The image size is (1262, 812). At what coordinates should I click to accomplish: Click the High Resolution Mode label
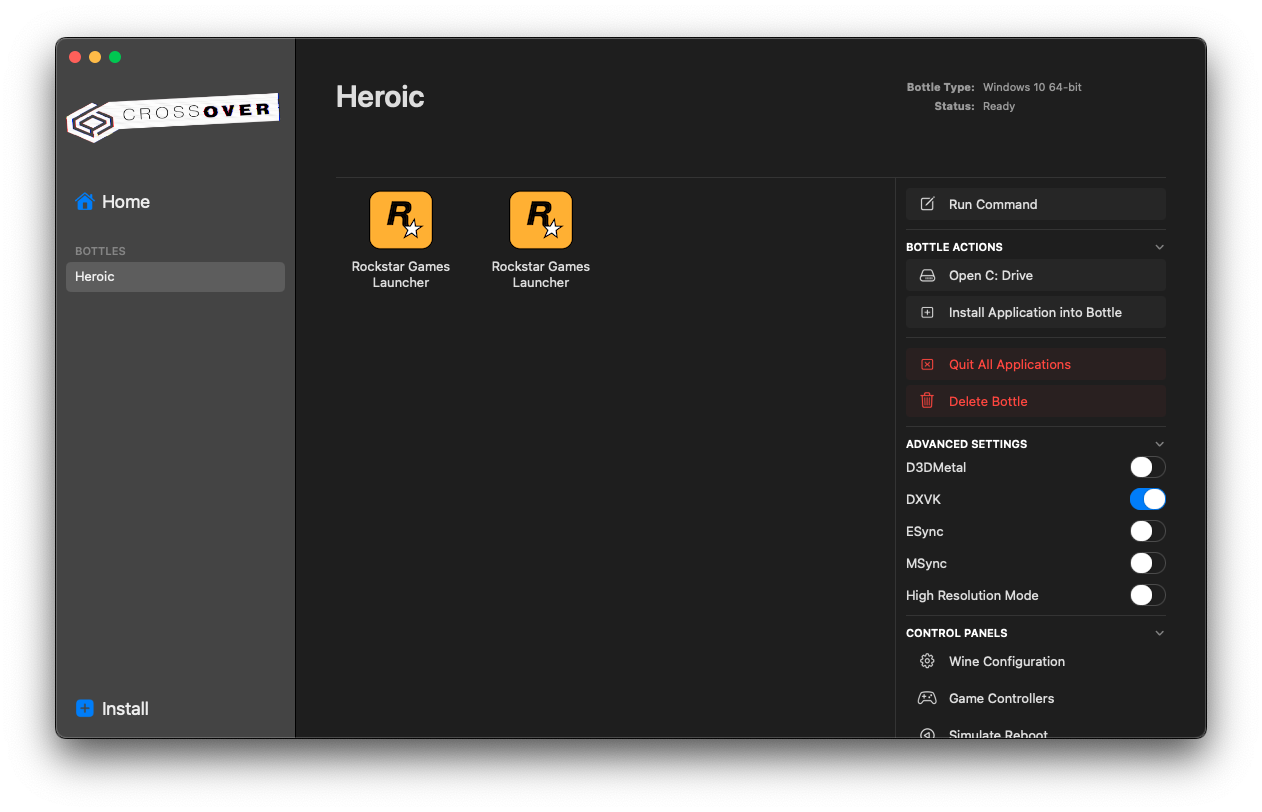coord(972,595)
